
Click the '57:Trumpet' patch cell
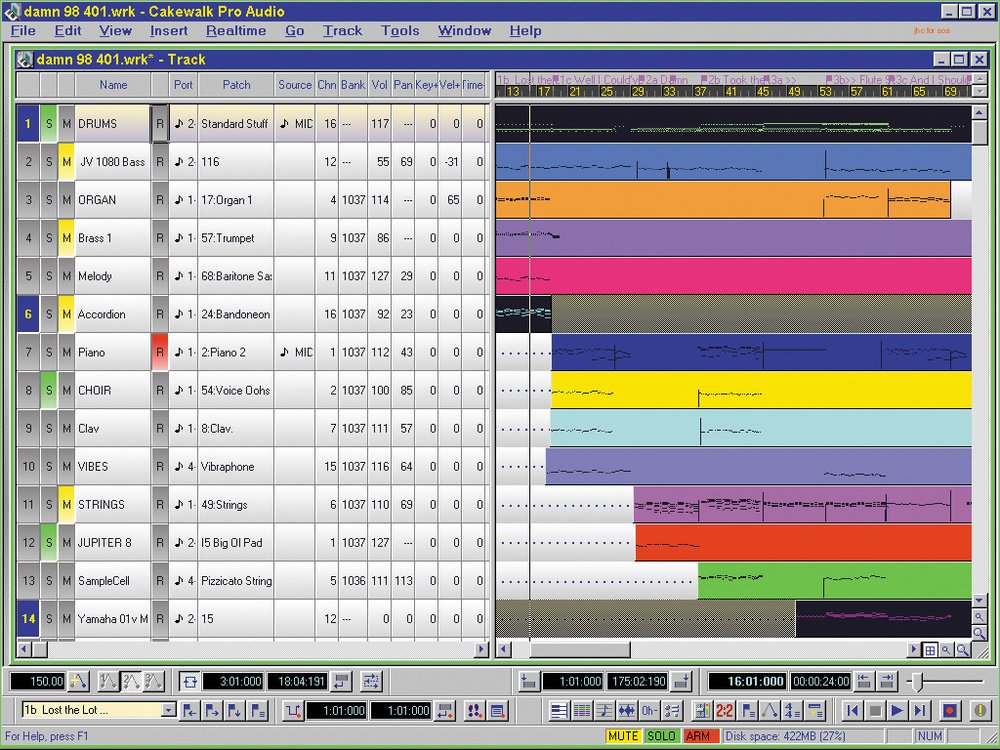click(236, 238)
